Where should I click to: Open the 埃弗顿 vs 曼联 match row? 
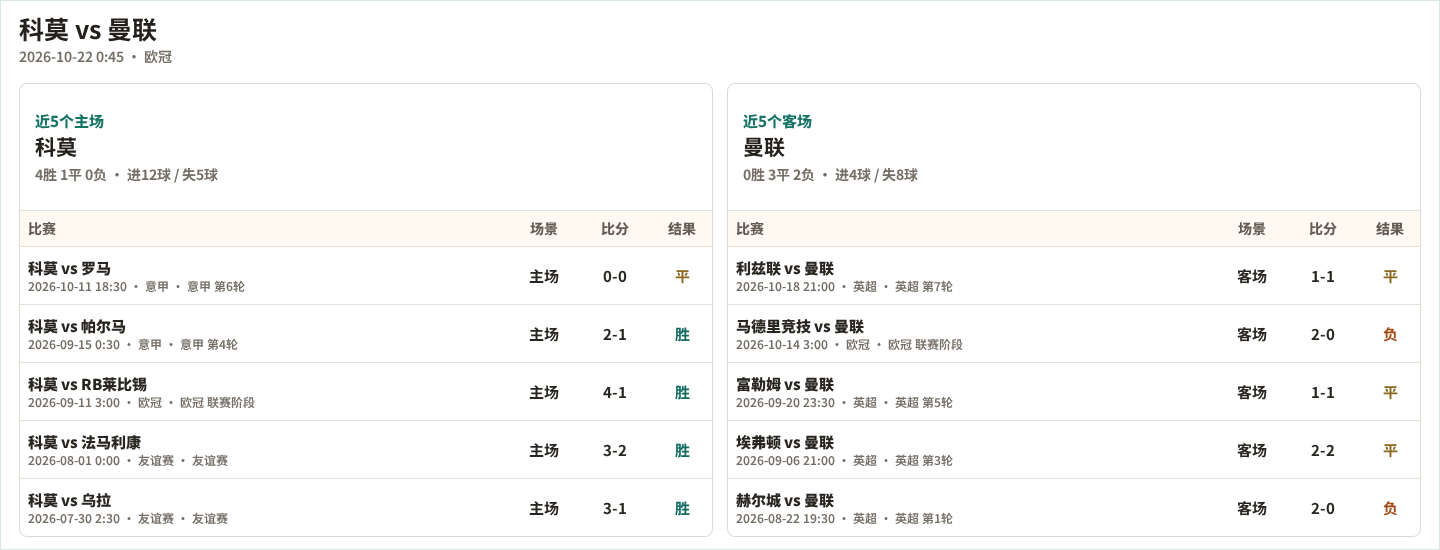point(1074,450)
